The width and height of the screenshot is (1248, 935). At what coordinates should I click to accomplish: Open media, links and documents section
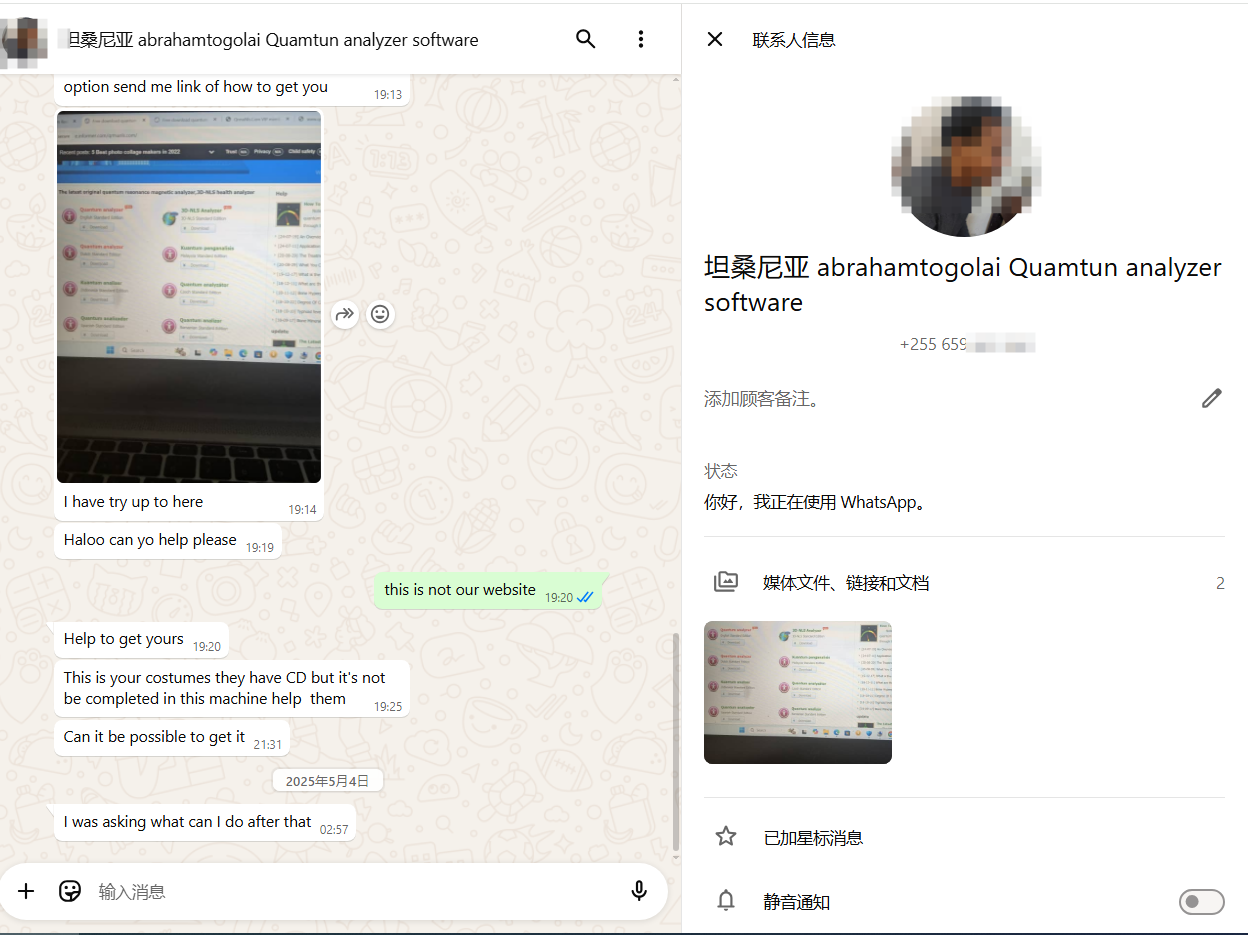tap(846, 582)
